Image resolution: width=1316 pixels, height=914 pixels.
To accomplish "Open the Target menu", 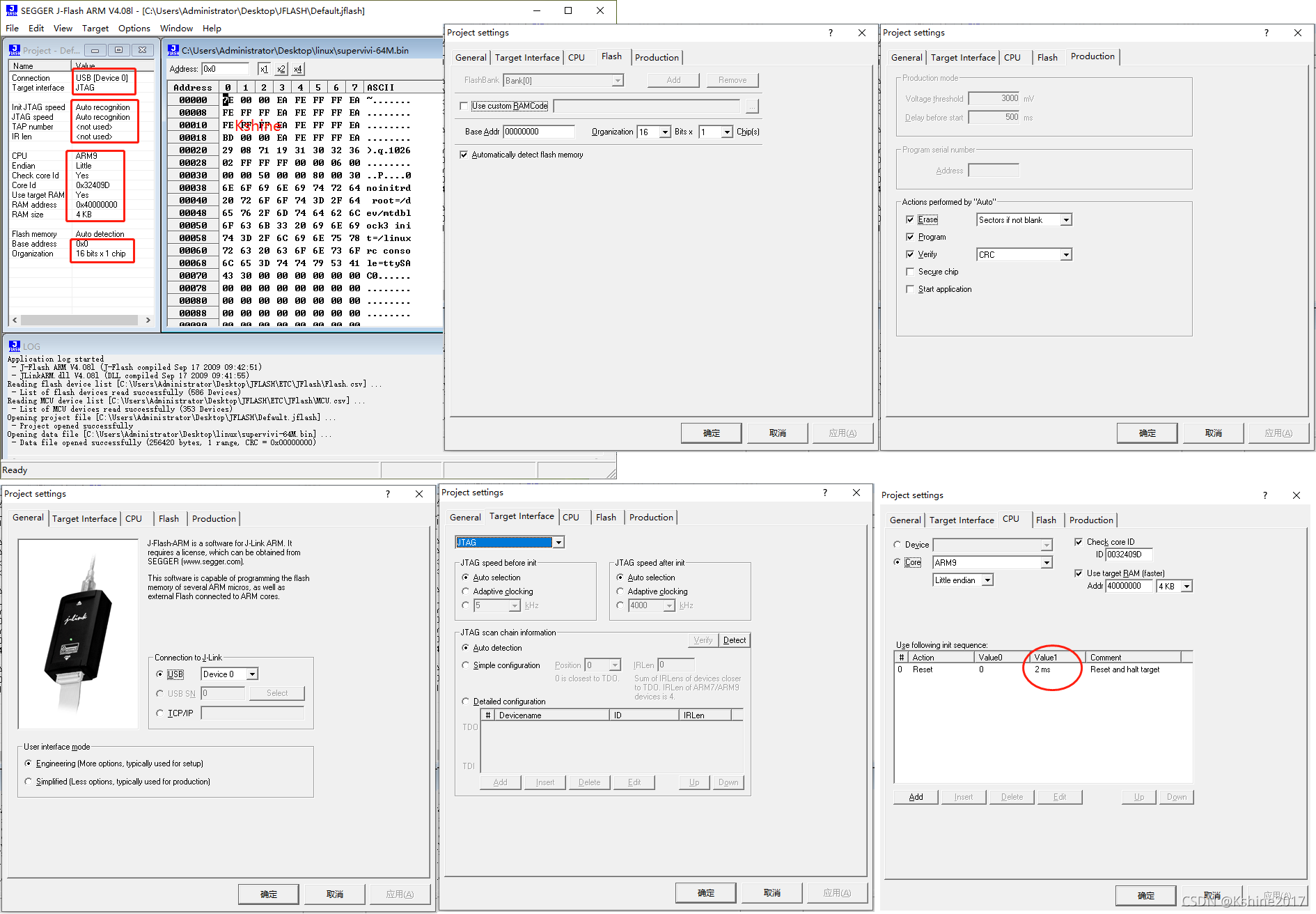I will pos(95,29).
